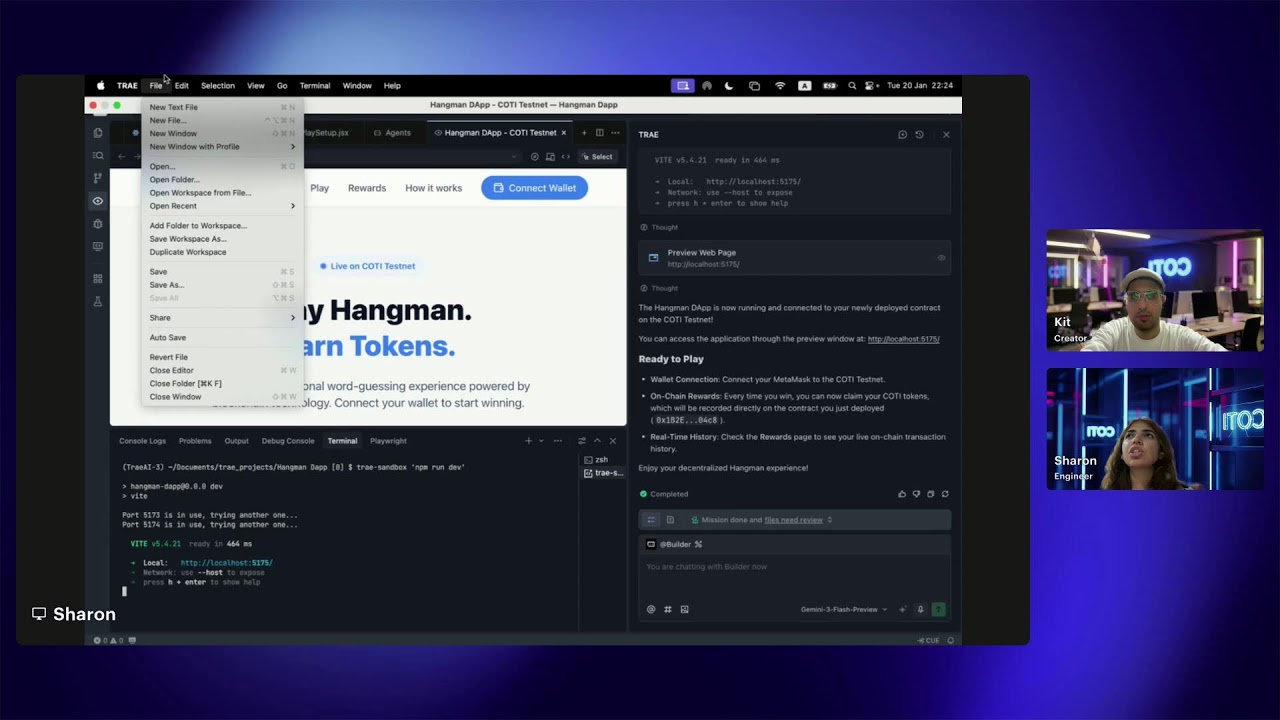Open the Gemini-3-Flash-Preview model dropdown
The image size is (1280, 720).
point(844,609)
